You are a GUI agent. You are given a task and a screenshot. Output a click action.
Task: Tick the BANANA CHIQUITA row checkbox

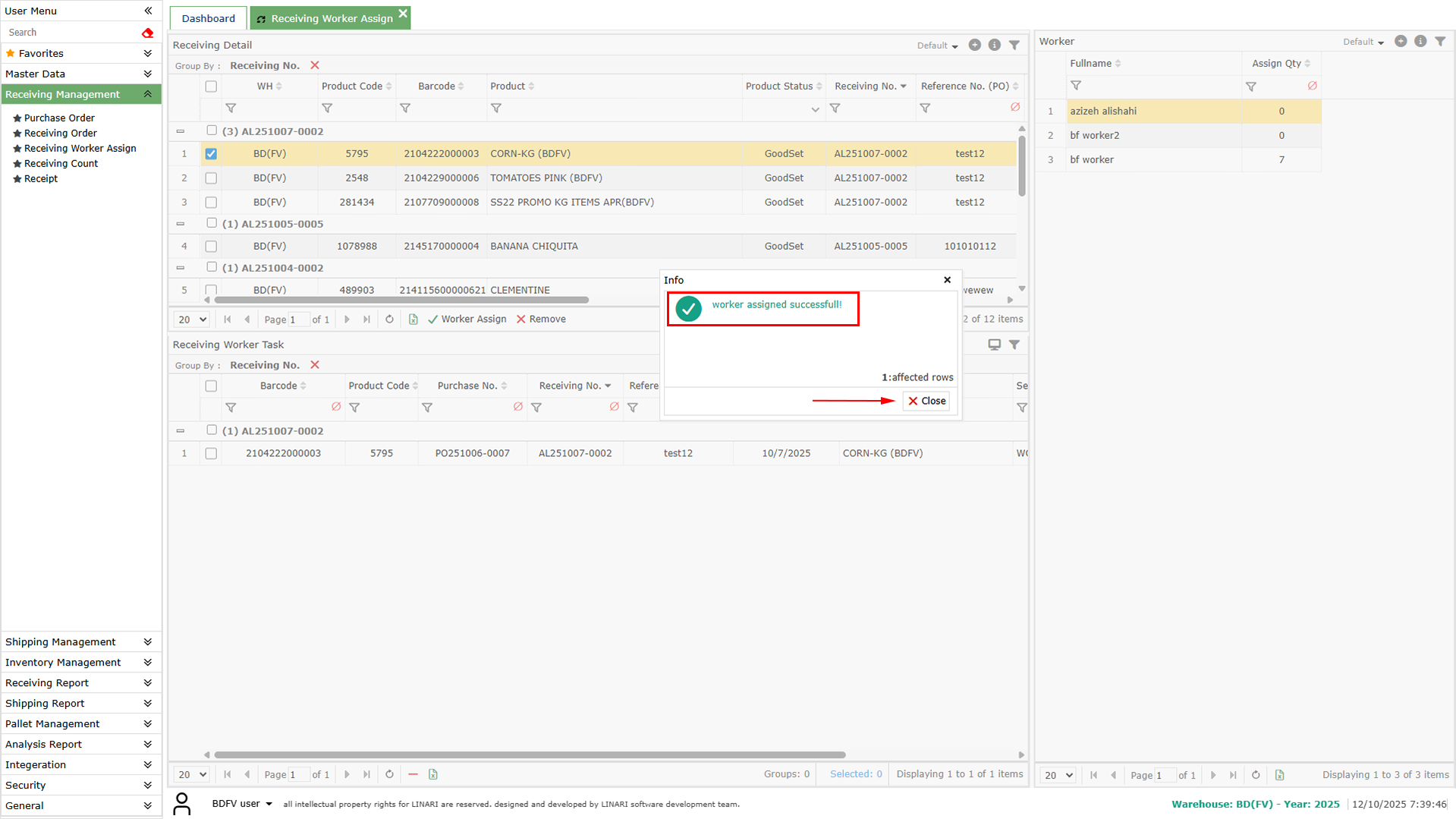click(x=211, y=246)
